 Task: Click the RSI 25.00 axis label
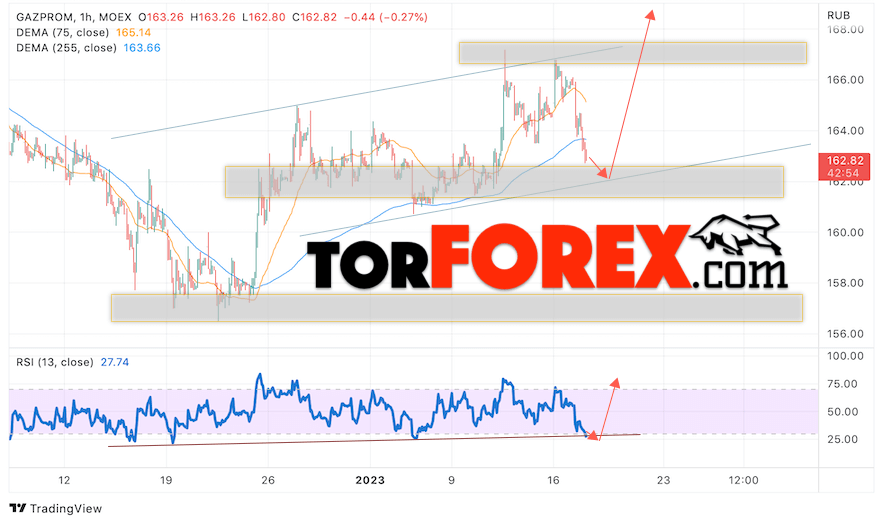click(842, 439)
